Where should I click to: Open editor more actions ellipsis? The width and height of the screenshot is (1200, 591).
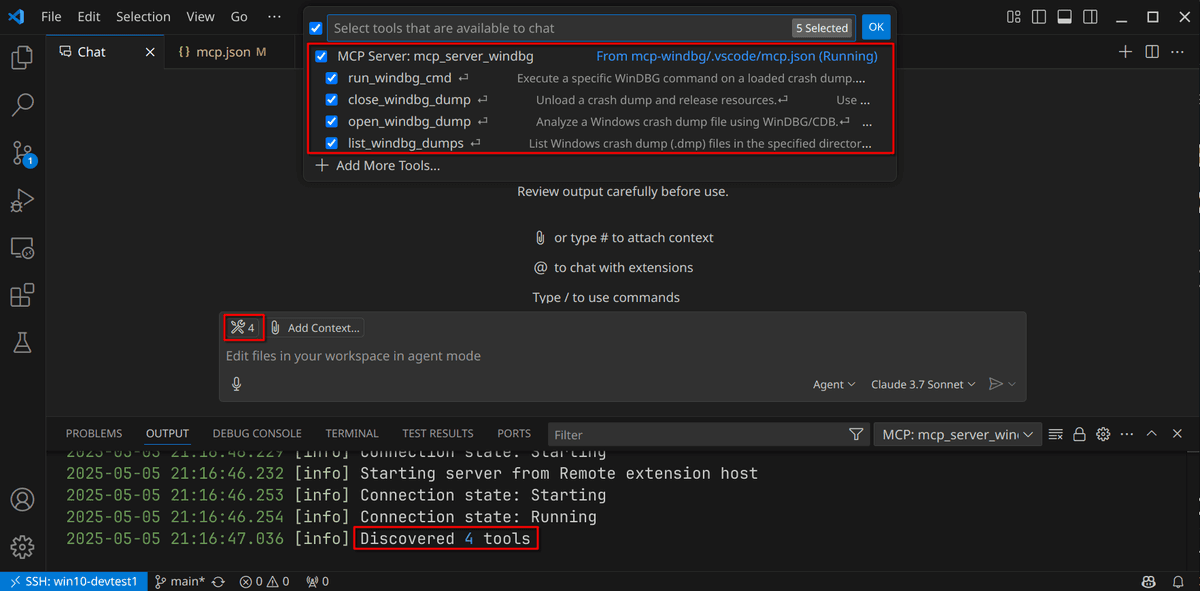1178,52
